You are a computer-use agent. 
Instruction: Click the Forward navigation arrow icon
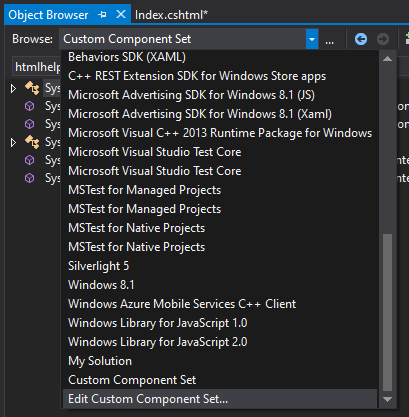(x=383, y=39)
